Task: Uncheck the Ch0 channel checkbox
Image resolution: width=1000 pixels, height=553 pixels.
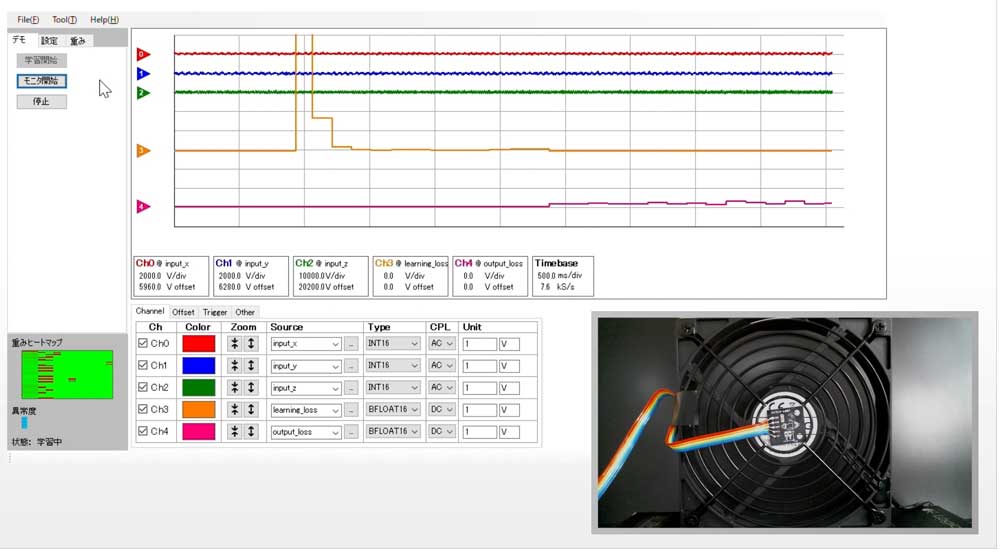Action: click(x=143, y=343)
